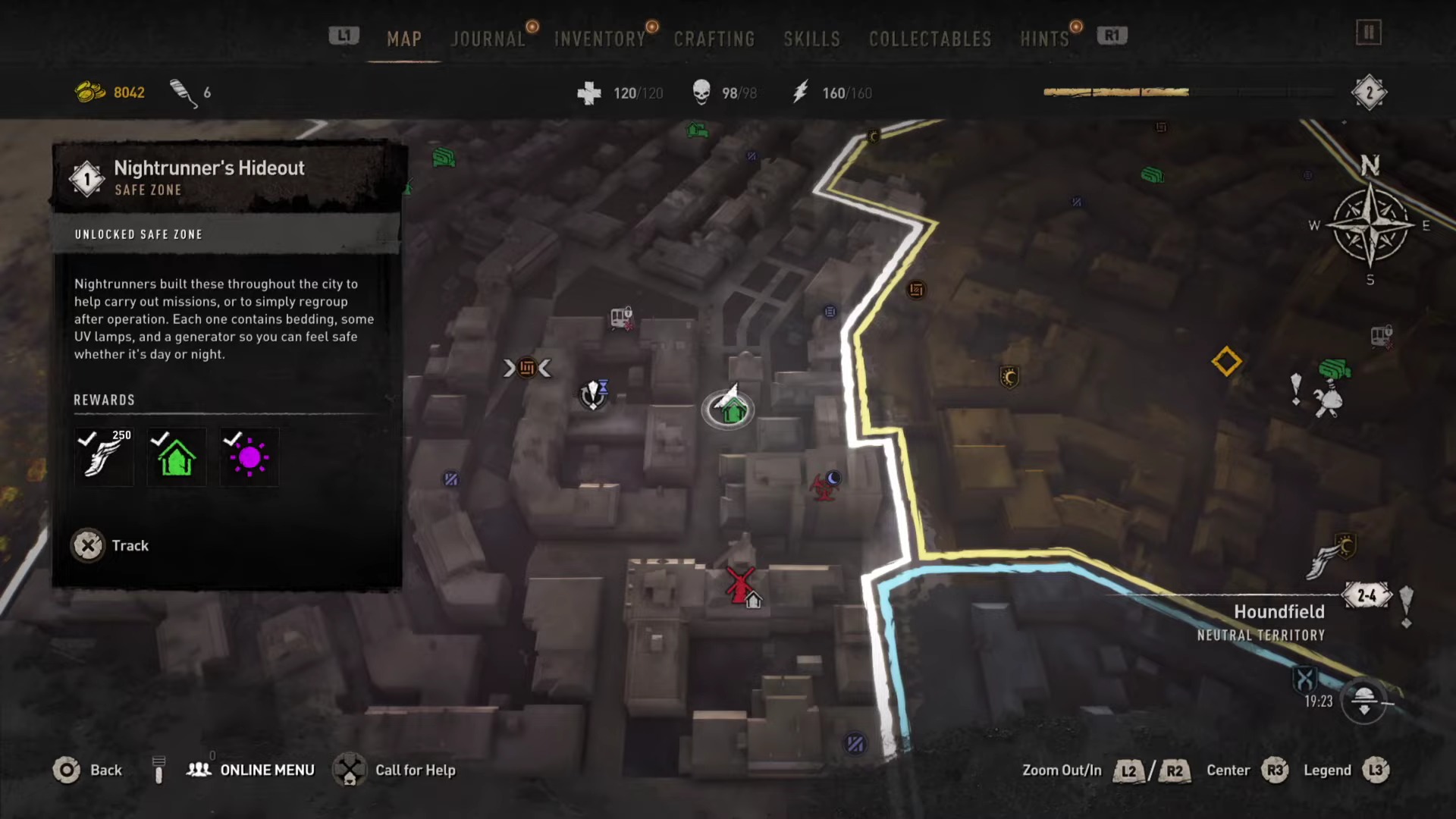Toggle the second reward checkmark item
Viewport: 1456px width, 819px height.
point(176,456)
